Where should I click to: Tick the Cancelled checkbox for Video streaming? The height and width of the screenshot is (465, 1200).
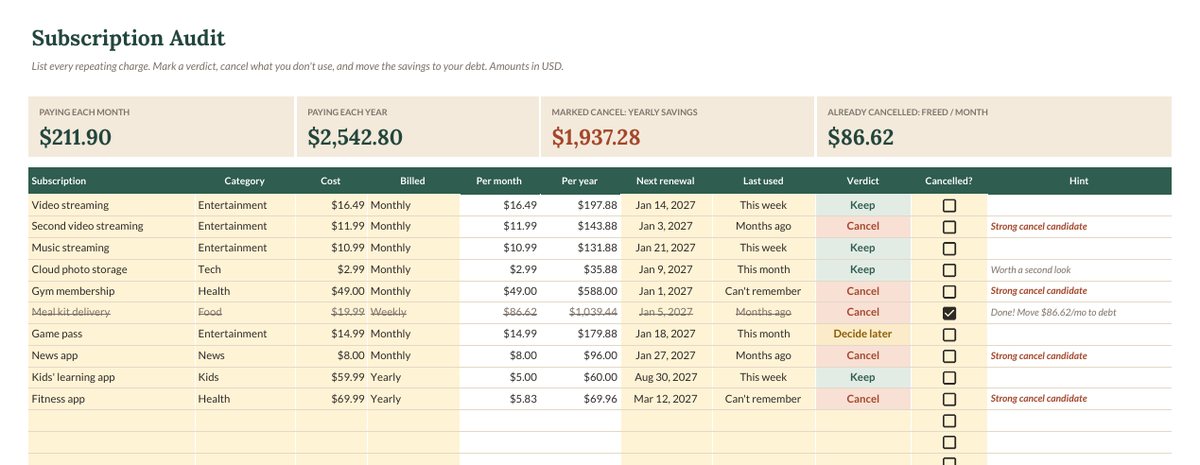point(949,205)
